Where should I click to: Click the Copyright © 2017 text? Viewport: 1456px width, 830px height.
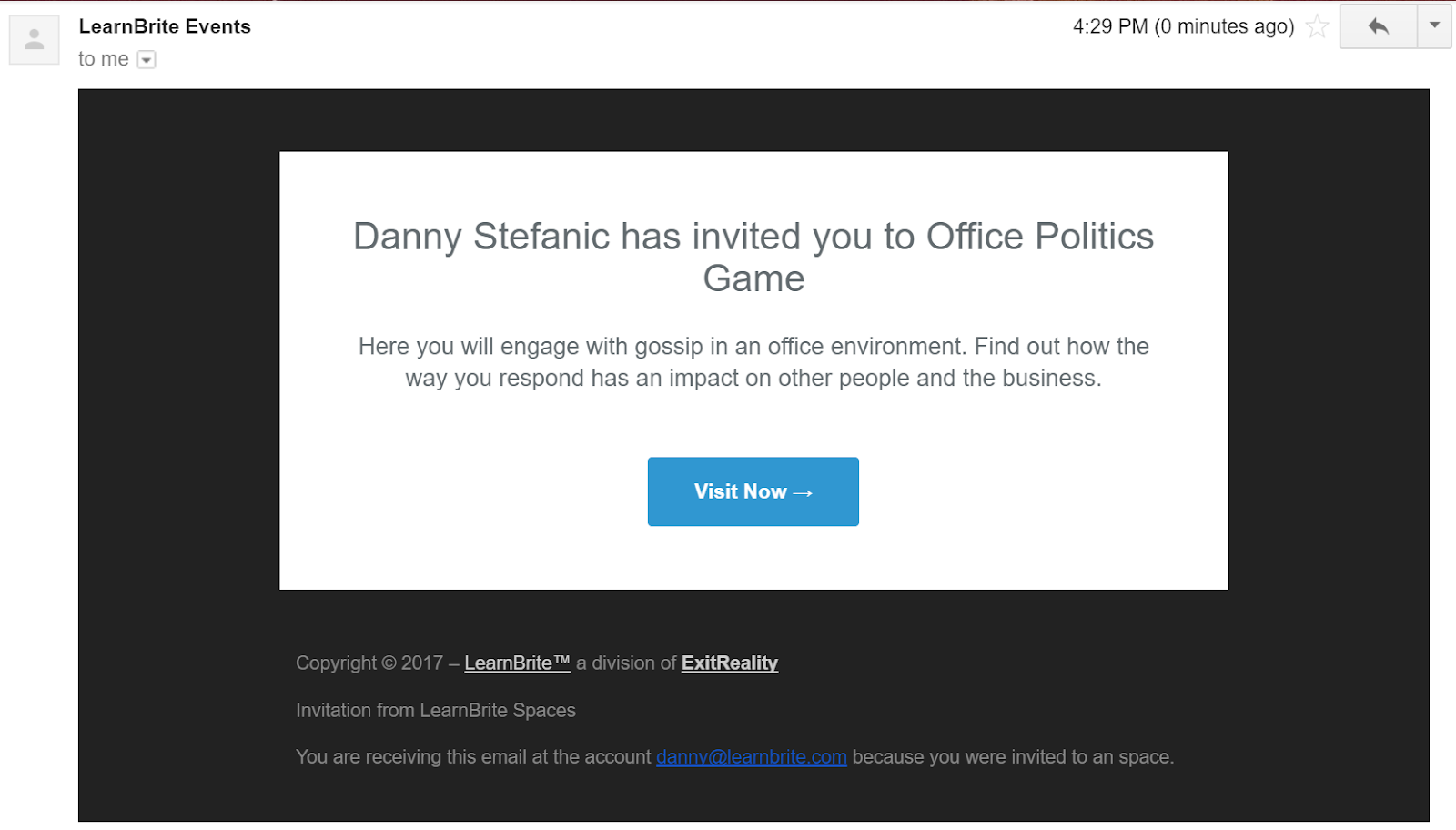point(369,663)
